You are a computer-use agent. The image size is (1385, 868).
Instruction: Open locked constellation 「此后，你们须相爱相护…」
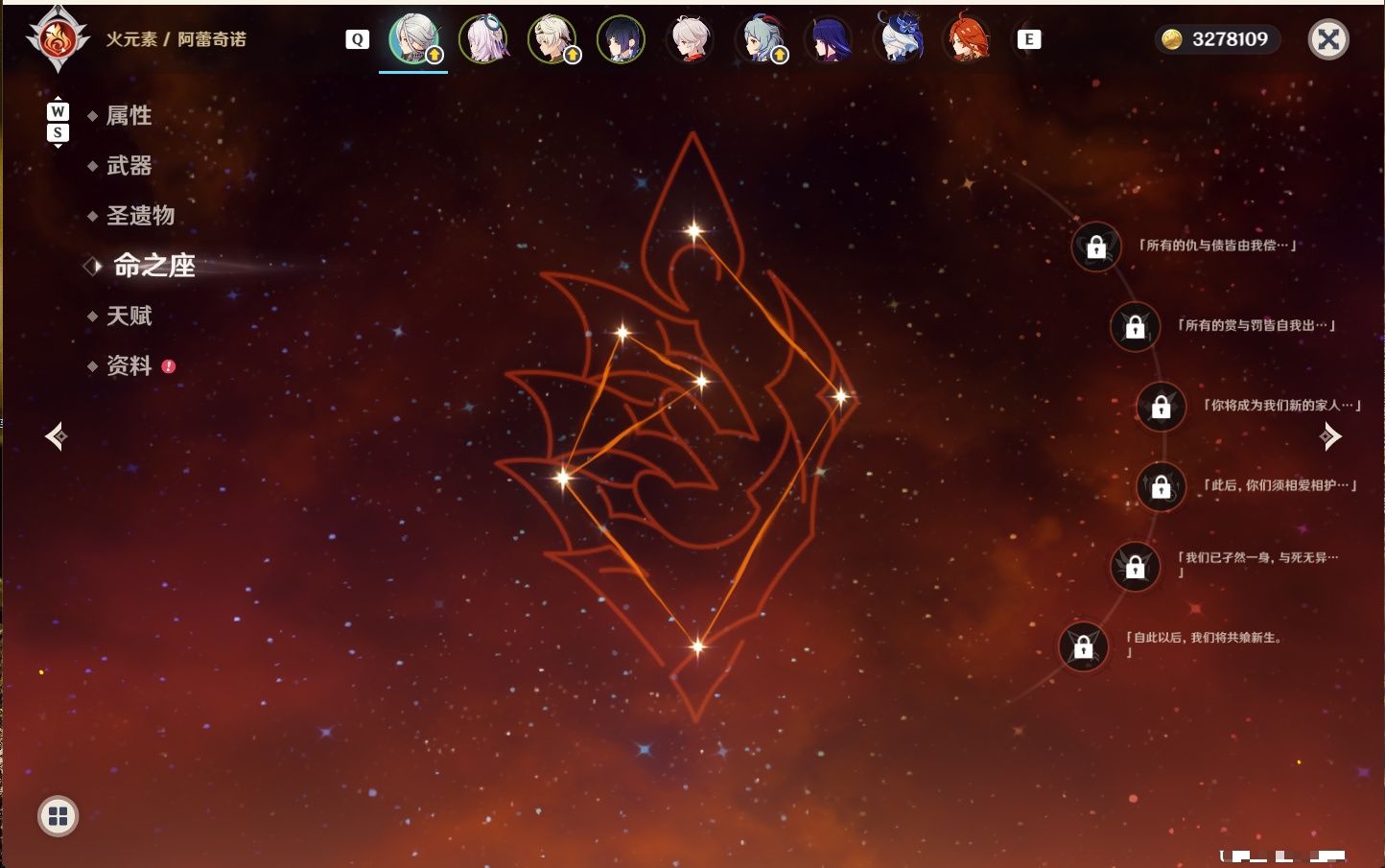click(1161, 486)
